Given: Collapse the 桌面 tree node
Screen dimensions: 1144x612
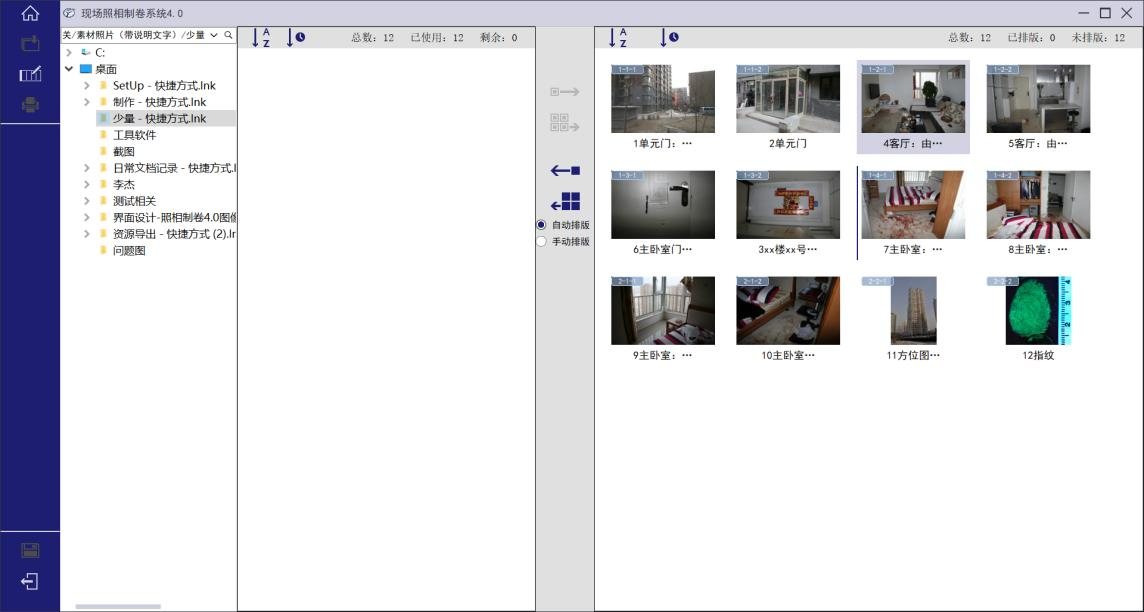Looking at the screenshot, I should (x=69, y=69).
